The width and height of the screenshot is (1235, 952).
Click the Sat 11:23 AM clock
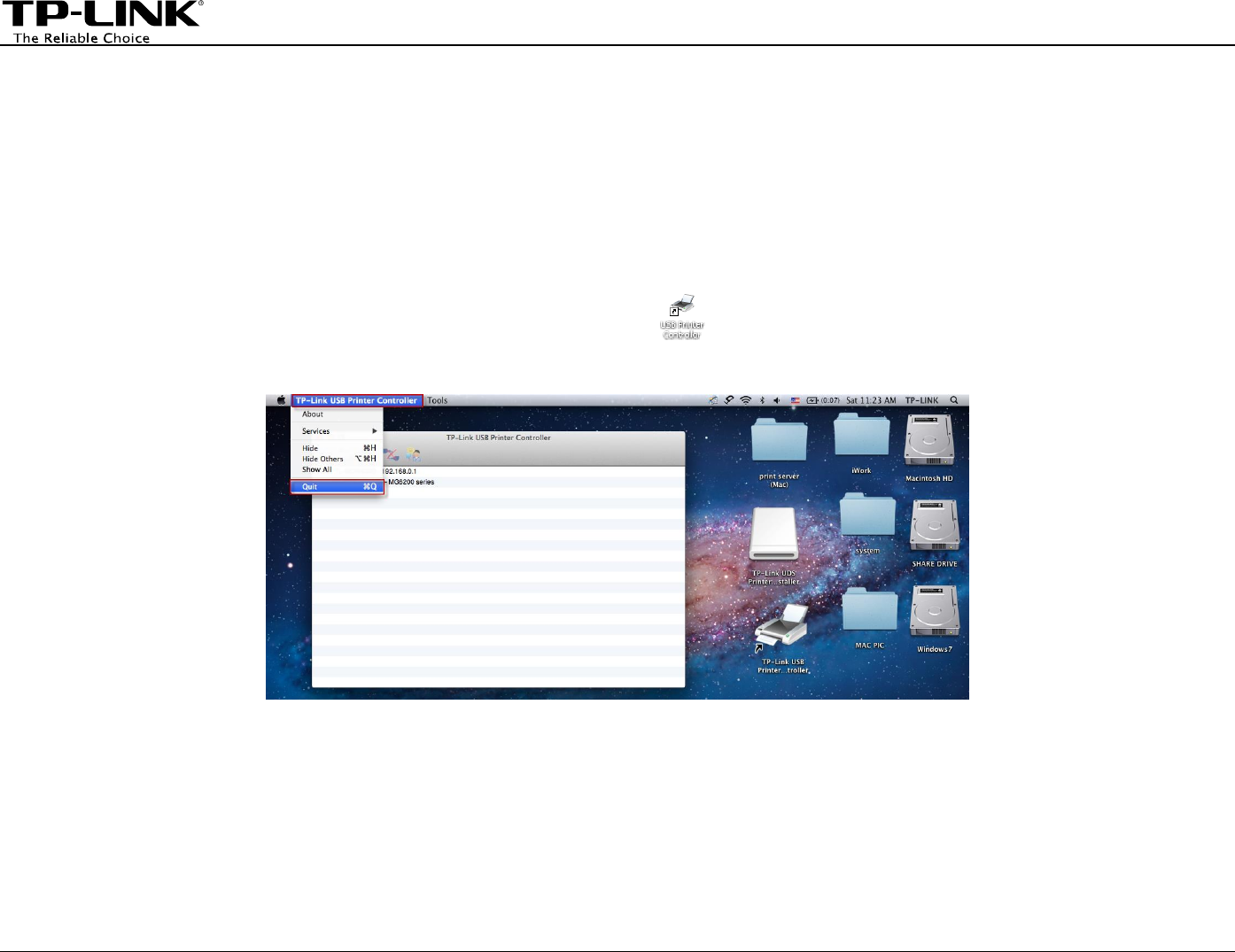(871, 400)
